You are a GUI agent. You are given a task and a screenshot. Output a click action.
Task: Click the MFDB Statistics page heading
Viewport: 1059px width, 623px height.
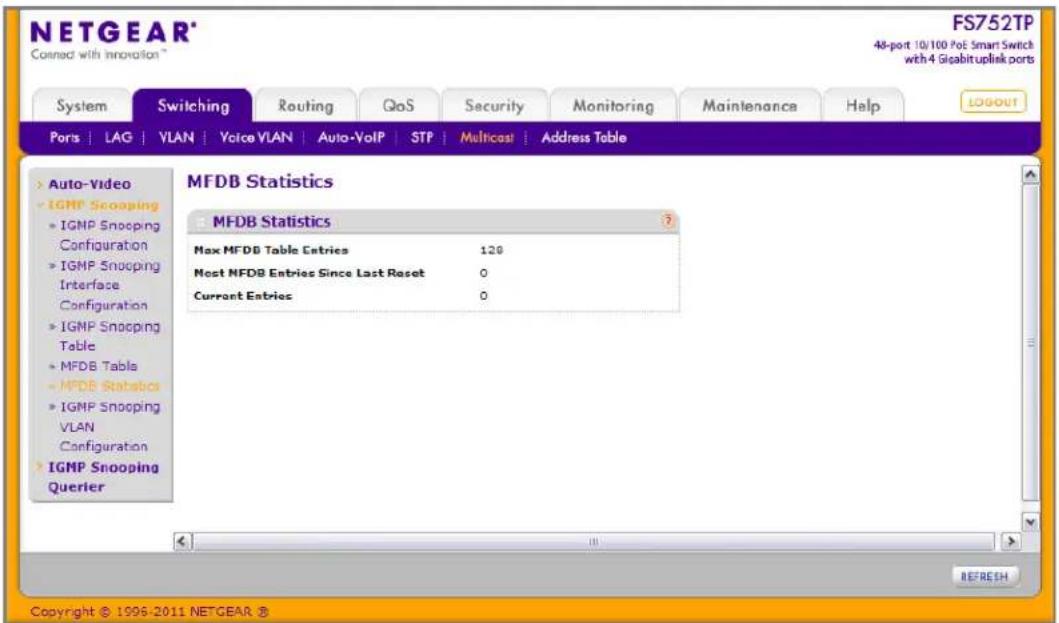point(260,181)
